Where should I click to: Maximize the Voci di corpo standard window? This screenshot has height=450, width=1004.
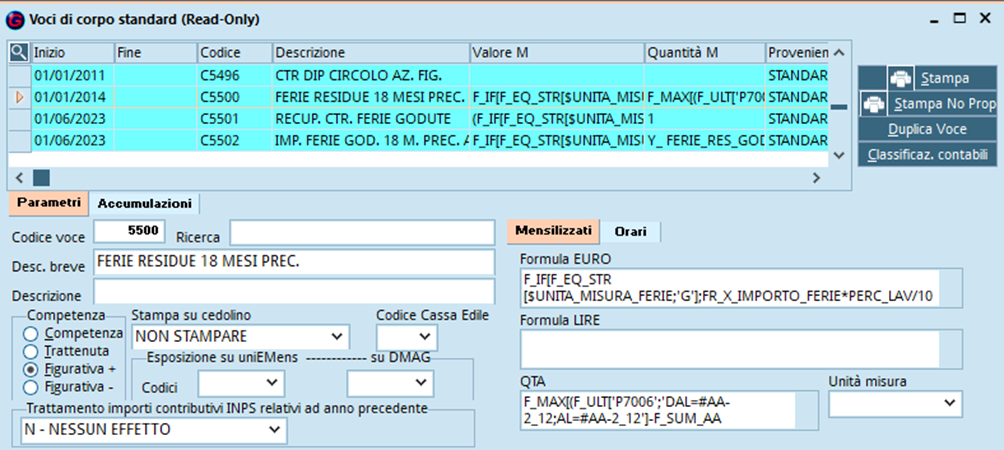pos(959,19)
